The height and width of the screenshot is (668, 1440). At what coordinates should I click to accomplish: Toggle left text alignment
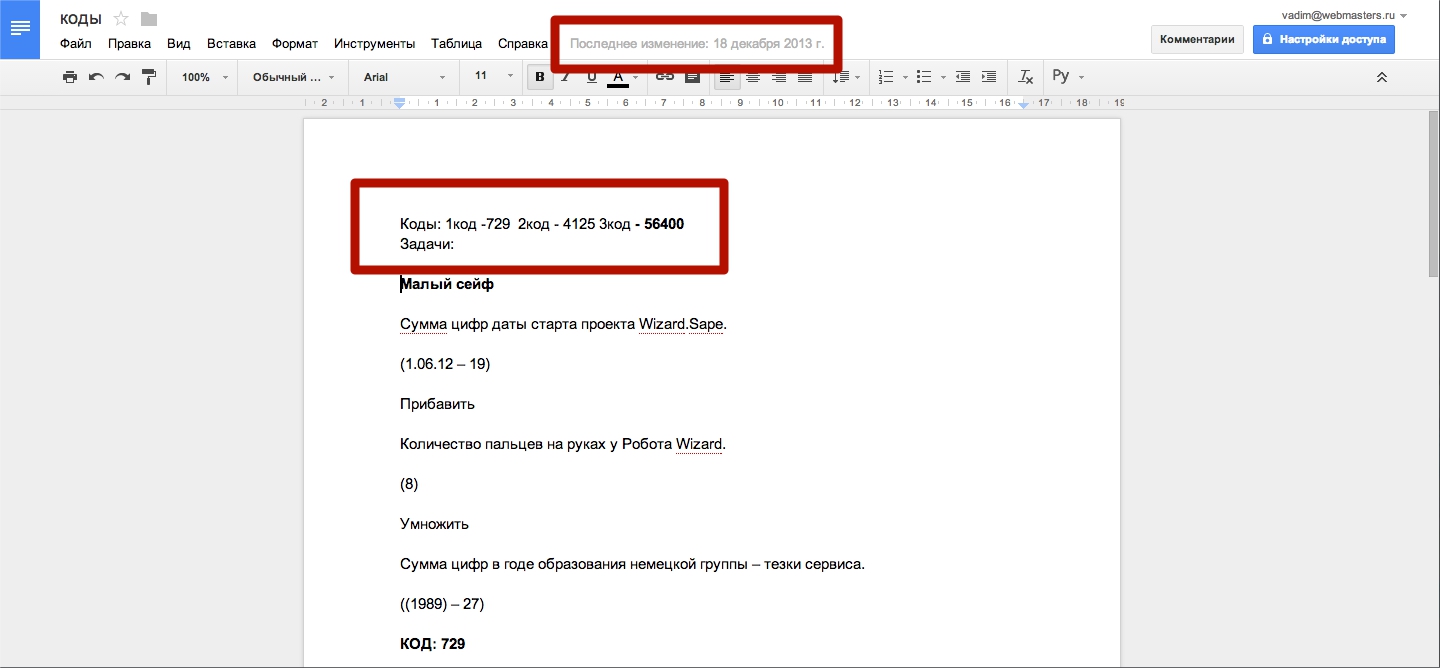(x=727, y=77)
